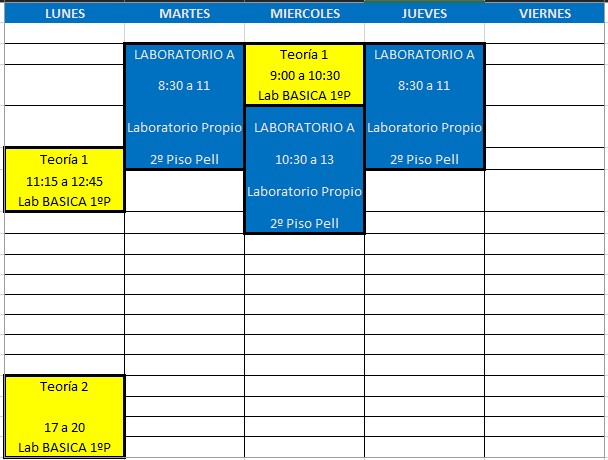
Task: Select Tuesday's blue LABORATORIO A block
Action: [184, 106]
